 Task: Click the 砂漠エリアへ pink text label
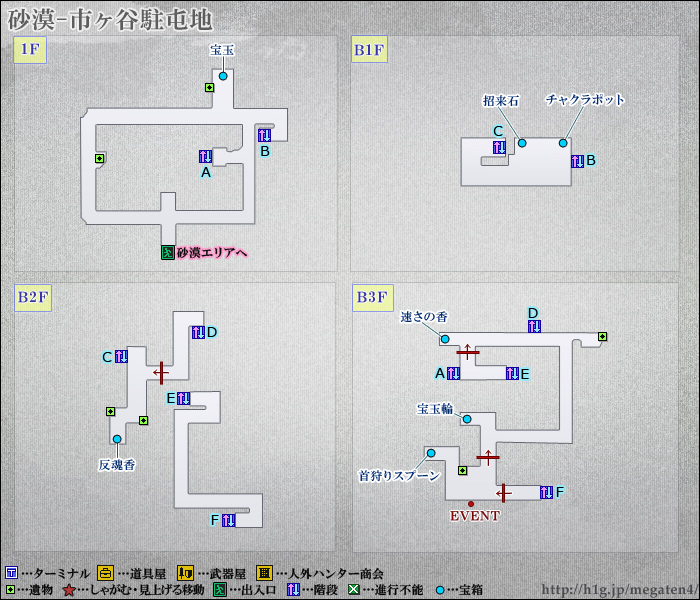(211, 253)
